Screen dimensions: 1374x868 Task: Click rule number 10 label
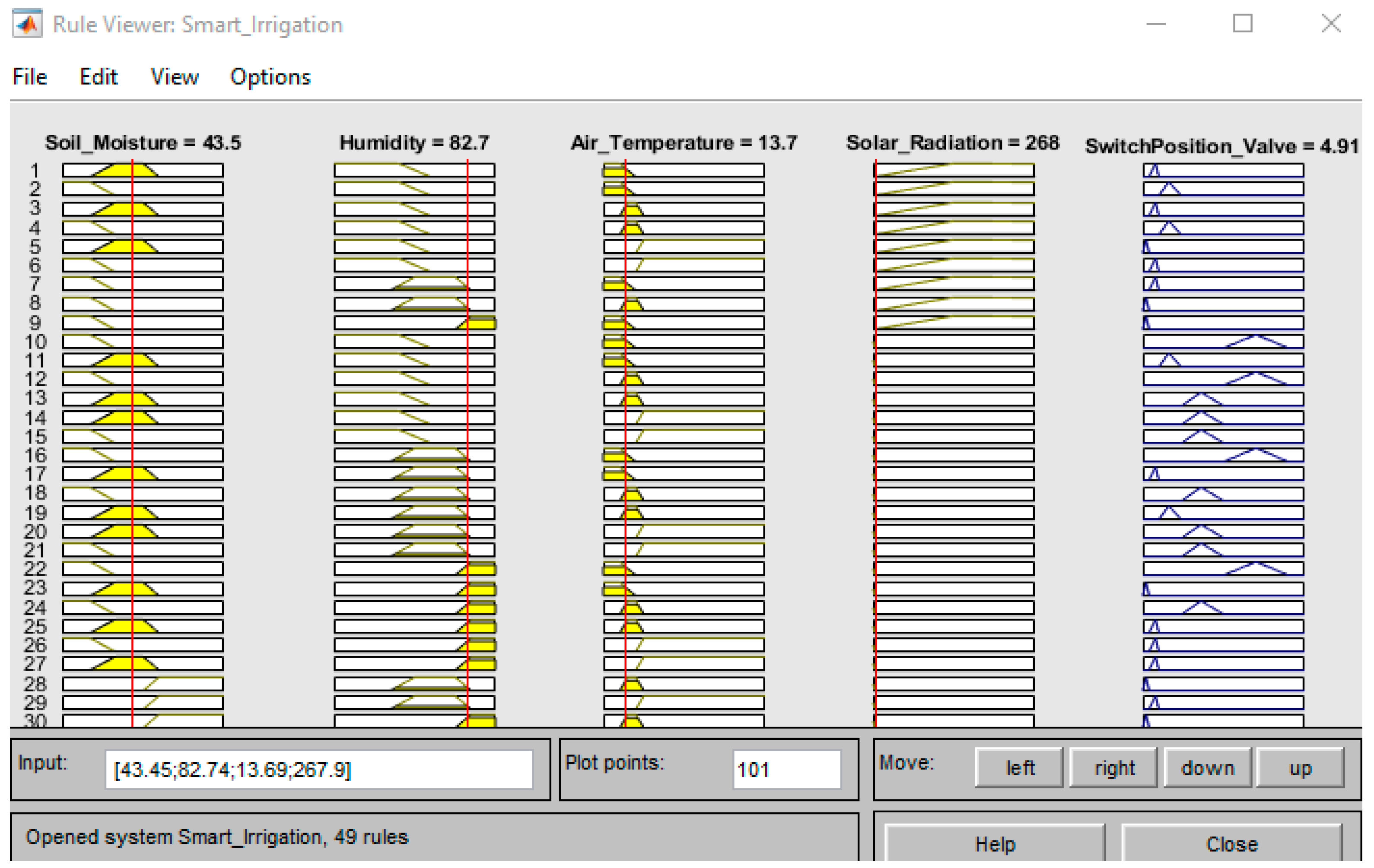(35, 342)
